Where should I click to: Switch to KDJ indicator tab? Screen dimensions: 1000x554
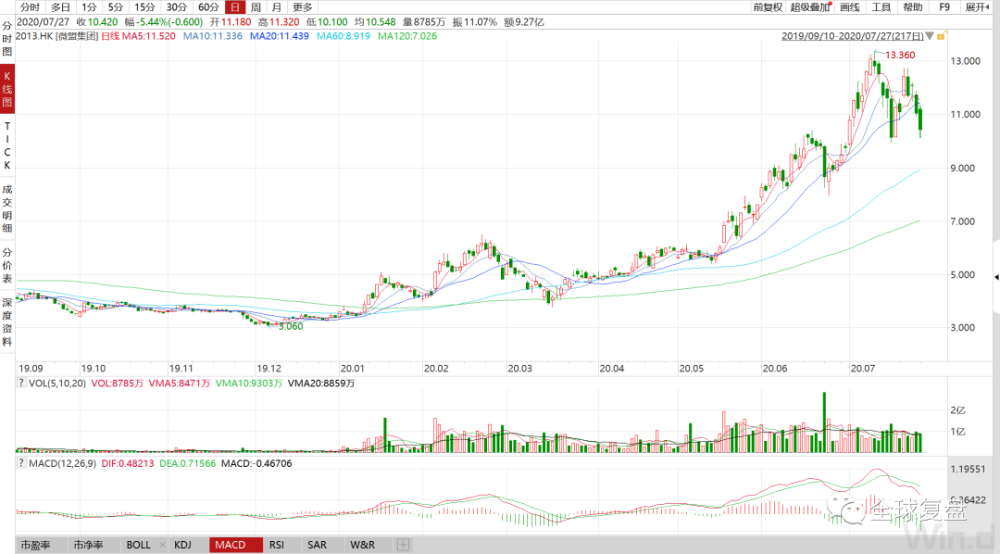click(x=182, y=545)
